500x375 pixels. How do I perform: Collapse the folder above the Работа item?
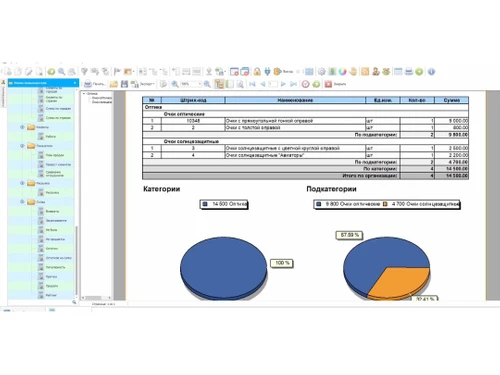[x=22, y=127]
